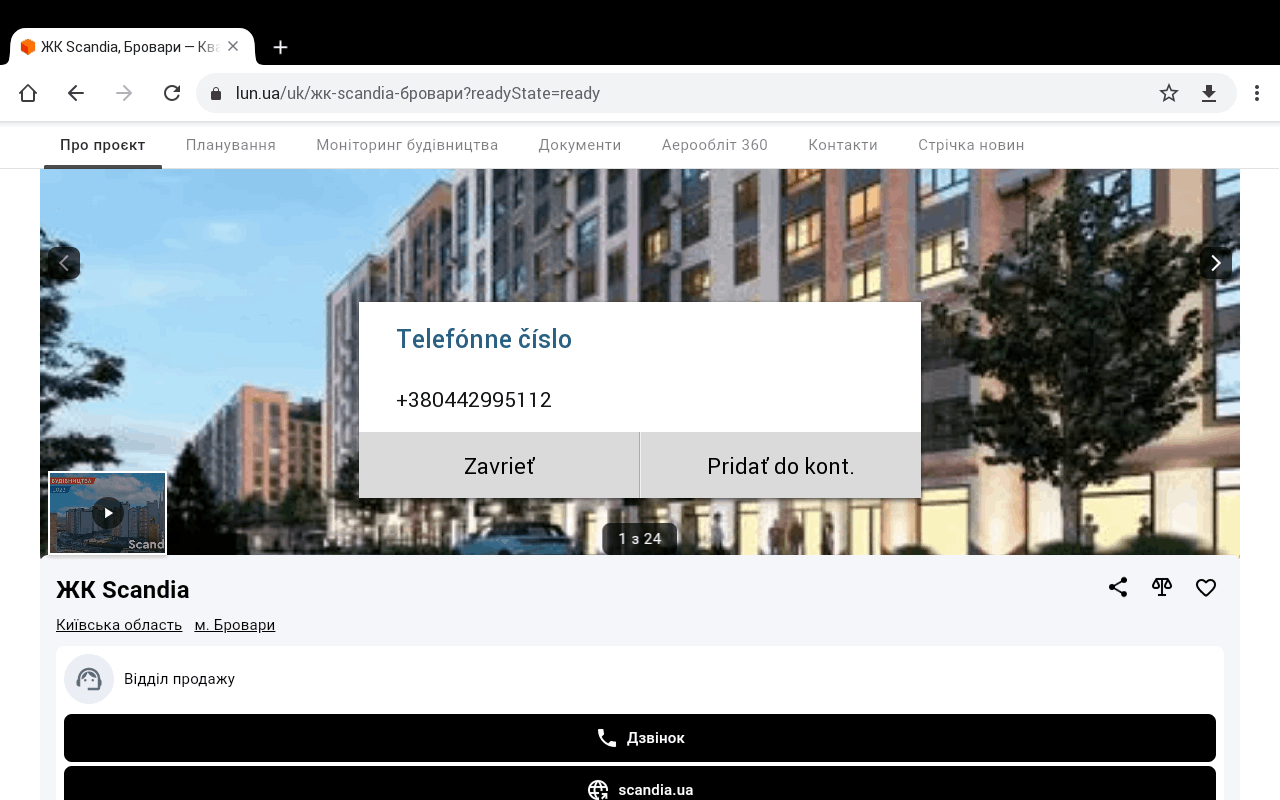Image resolution: width=1280 pixels, height=800 pixels.
Task: Click the share icon beside ЖК Scandia
Action: pyautogui.click(x=1118, y=588)
